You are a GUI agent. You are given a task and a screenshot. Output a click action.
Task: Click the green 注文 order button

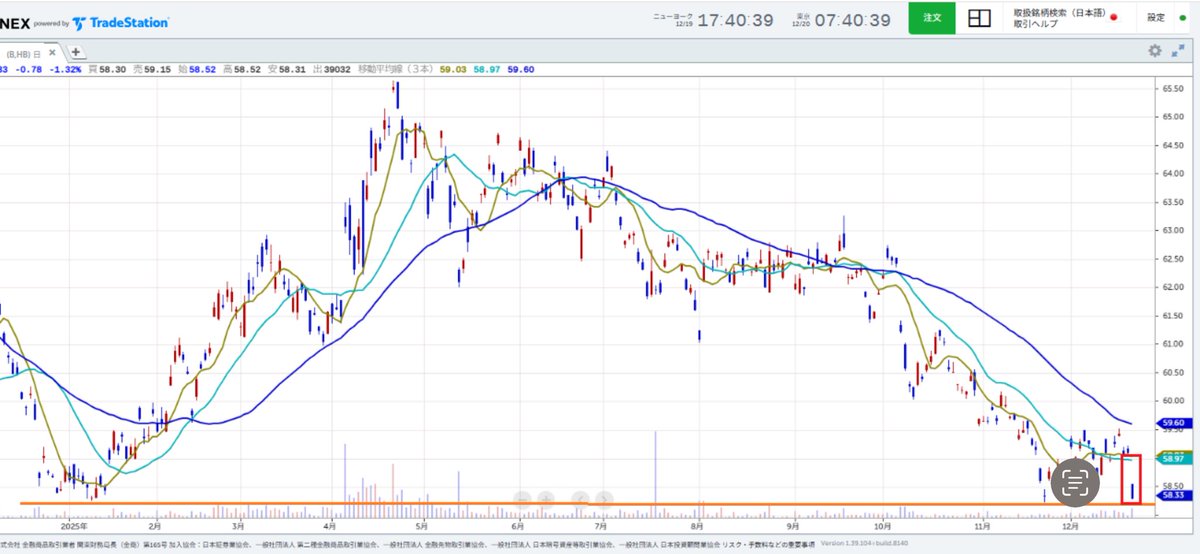[x=932, y=18]
